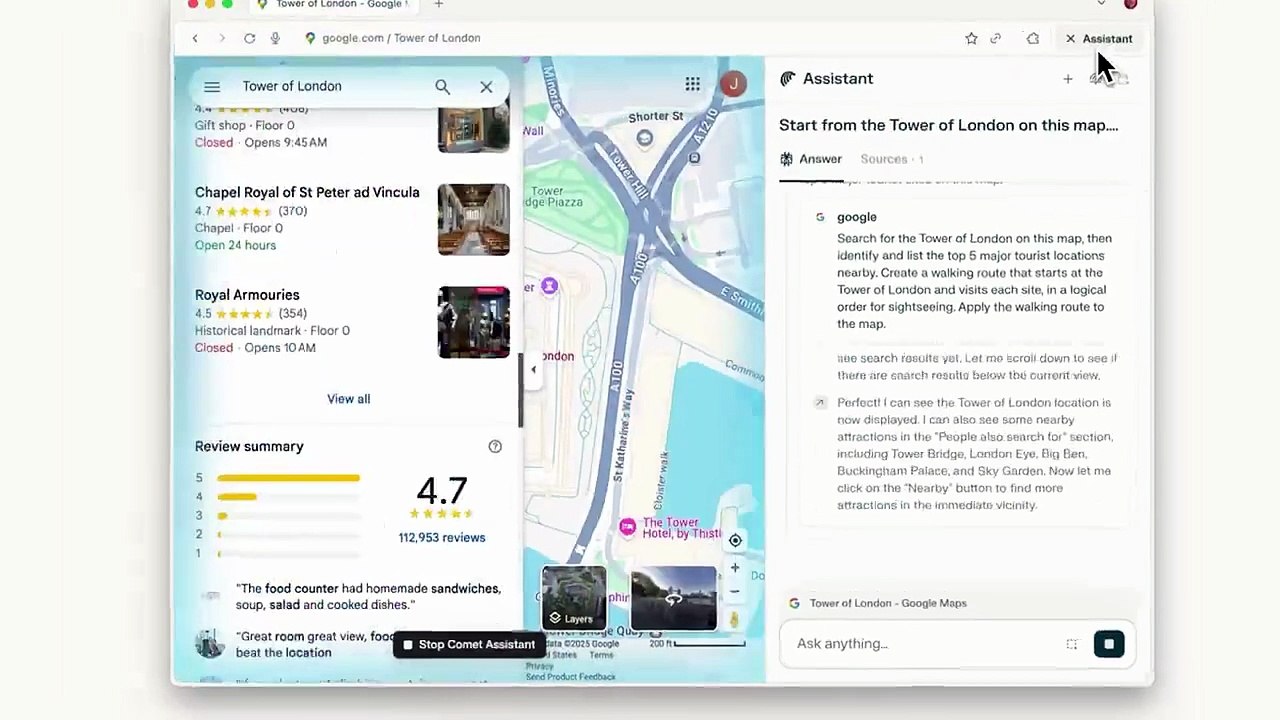Zoom out on the map
The image size is (1280, 720).
click(735, 591)
